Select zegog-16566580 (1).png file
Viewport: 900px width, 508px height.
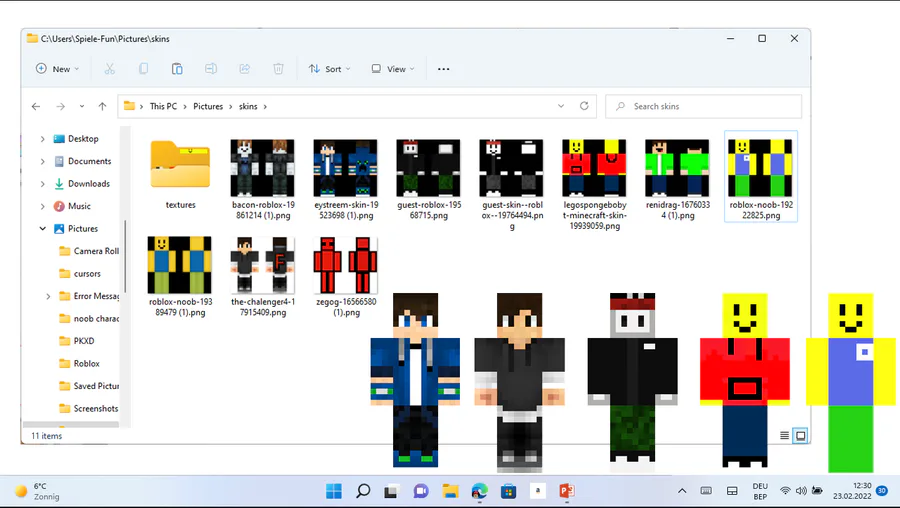346,276
